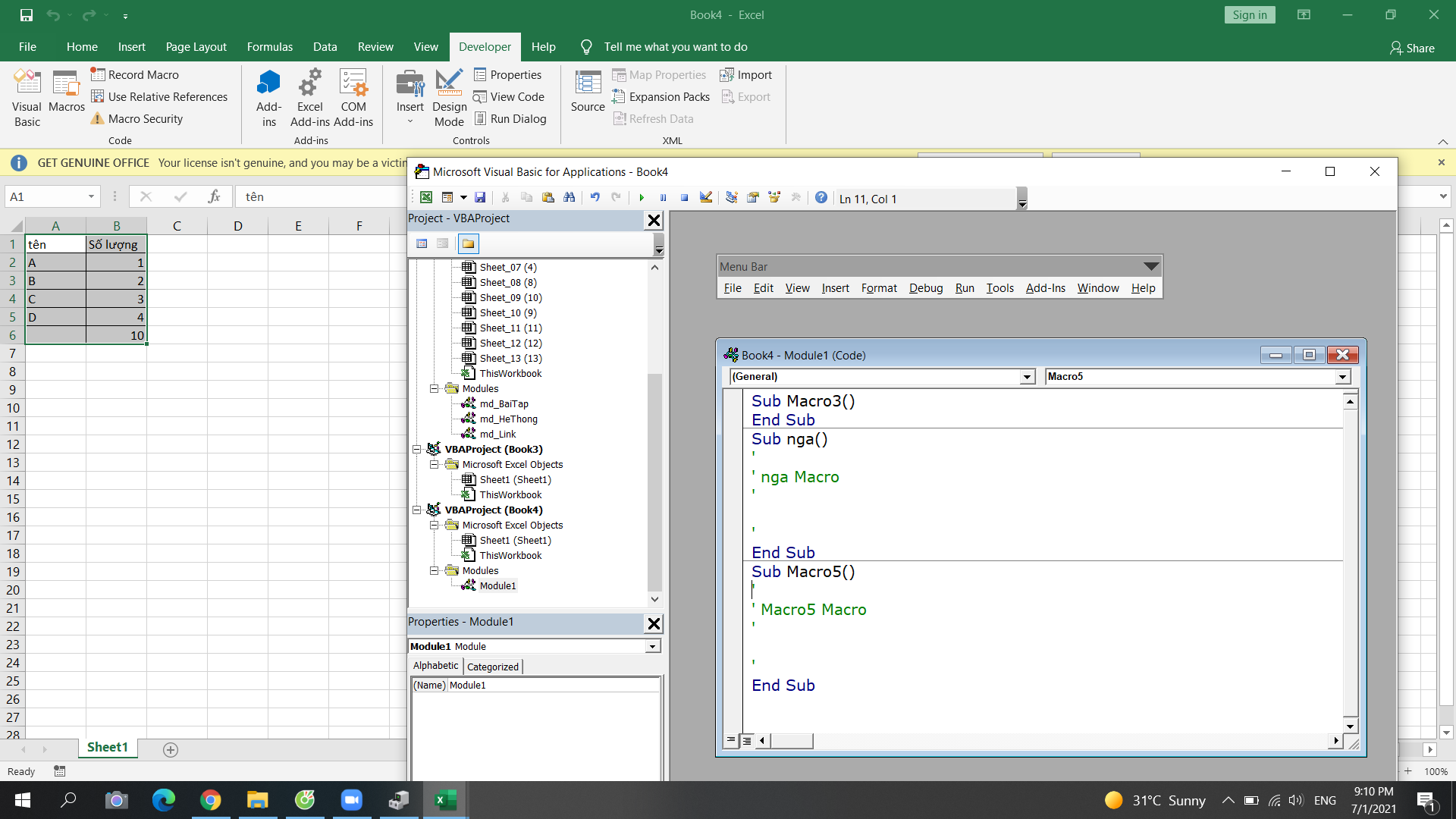Screen dimensions: 1456x819
Task: Select Alphabetic tab in Properties
Action: click(x=435, y=666)
